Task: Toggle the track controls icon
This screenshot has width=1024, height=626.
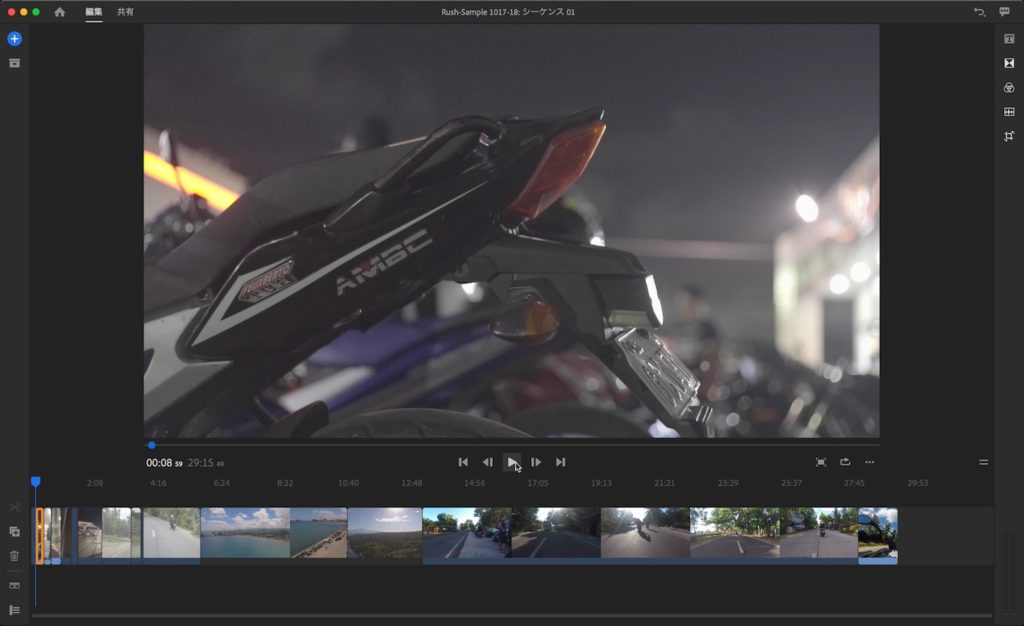Action: coord(14,585)
